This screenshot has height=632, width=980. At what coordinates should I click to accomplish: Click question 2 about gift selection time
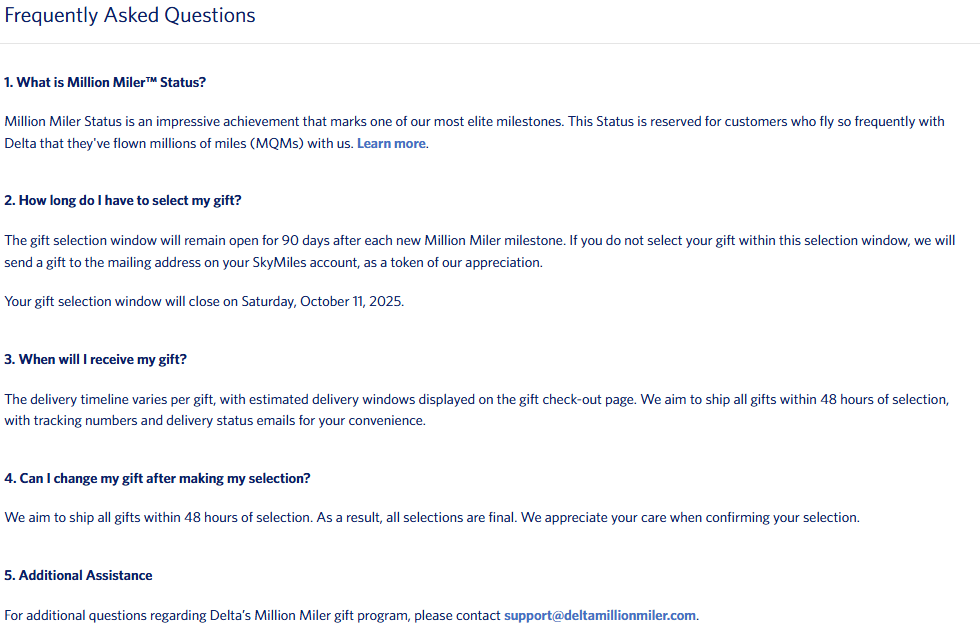click(x=123, y=200)
